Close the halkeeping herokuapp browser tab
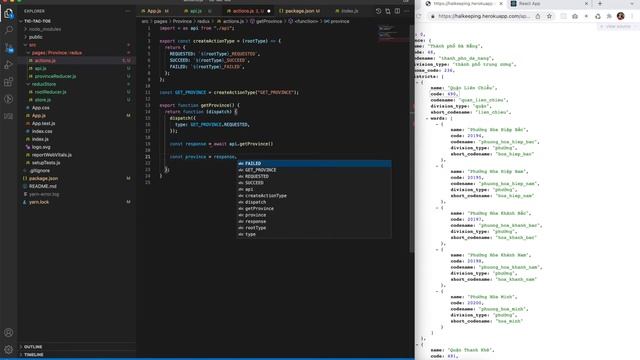 coord(501,4)
